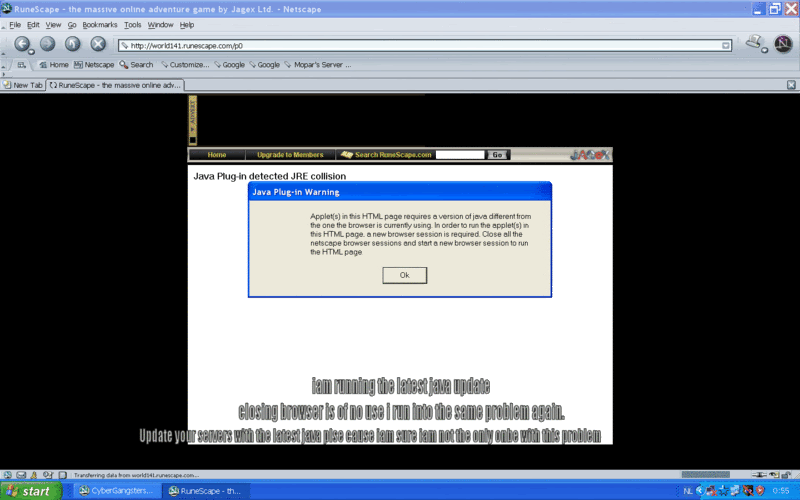Click the personal toolbar bookmarks manager icon

click(21, 65)
